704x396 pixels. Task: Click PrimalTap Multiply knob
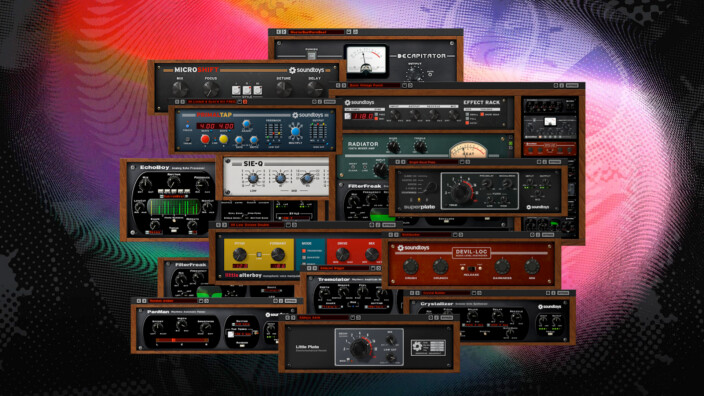point(295,132)
